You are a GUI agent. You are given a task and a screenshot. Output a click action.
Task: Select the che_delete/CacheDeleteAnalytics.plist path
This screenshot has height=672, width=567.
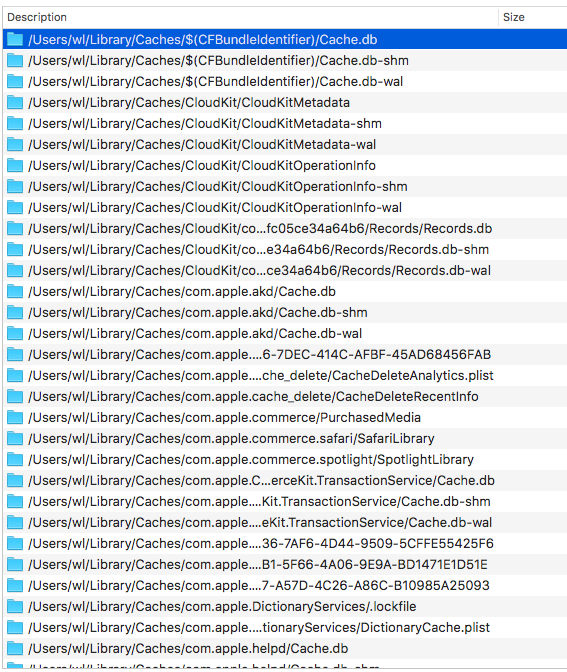pos(261,376)
